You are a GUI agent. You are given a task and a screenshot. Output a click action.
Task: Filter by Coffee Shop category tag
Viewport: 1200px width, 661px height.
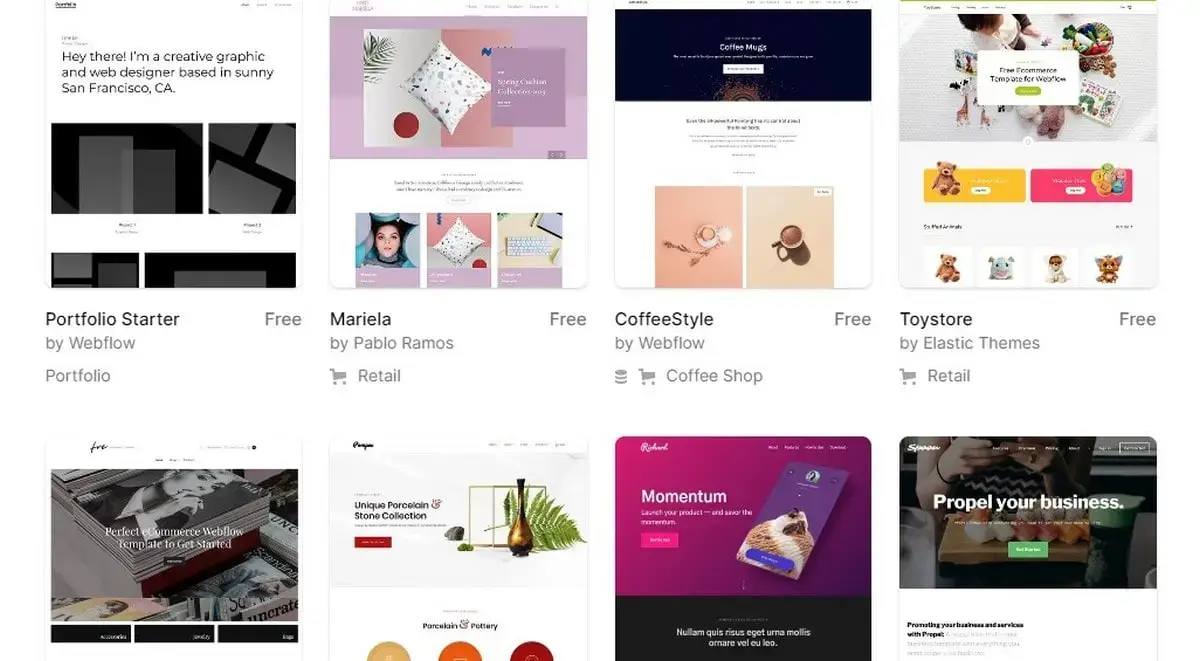[714, 376]
